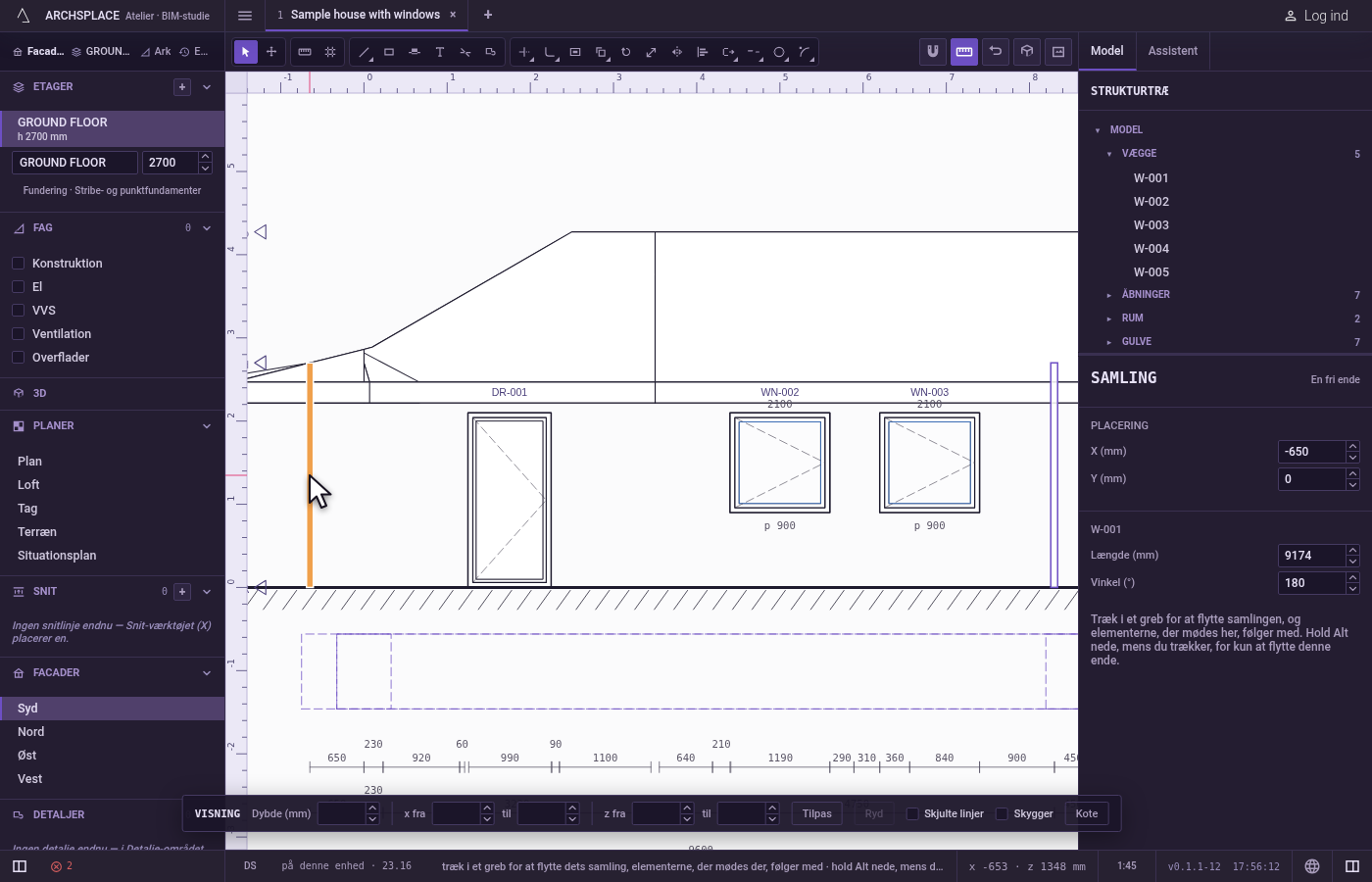Expand the Rum tree node

click(1109, 318)
